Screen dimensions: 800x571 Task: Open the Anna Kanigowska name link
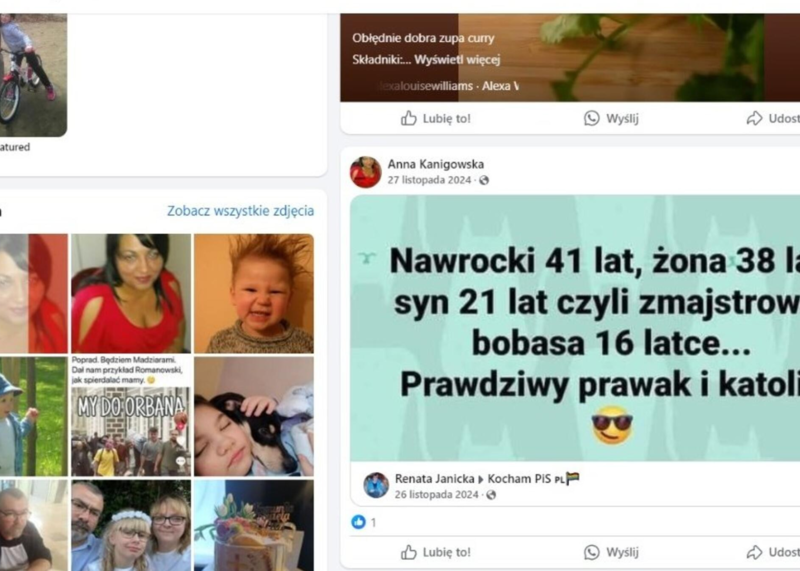436,164
